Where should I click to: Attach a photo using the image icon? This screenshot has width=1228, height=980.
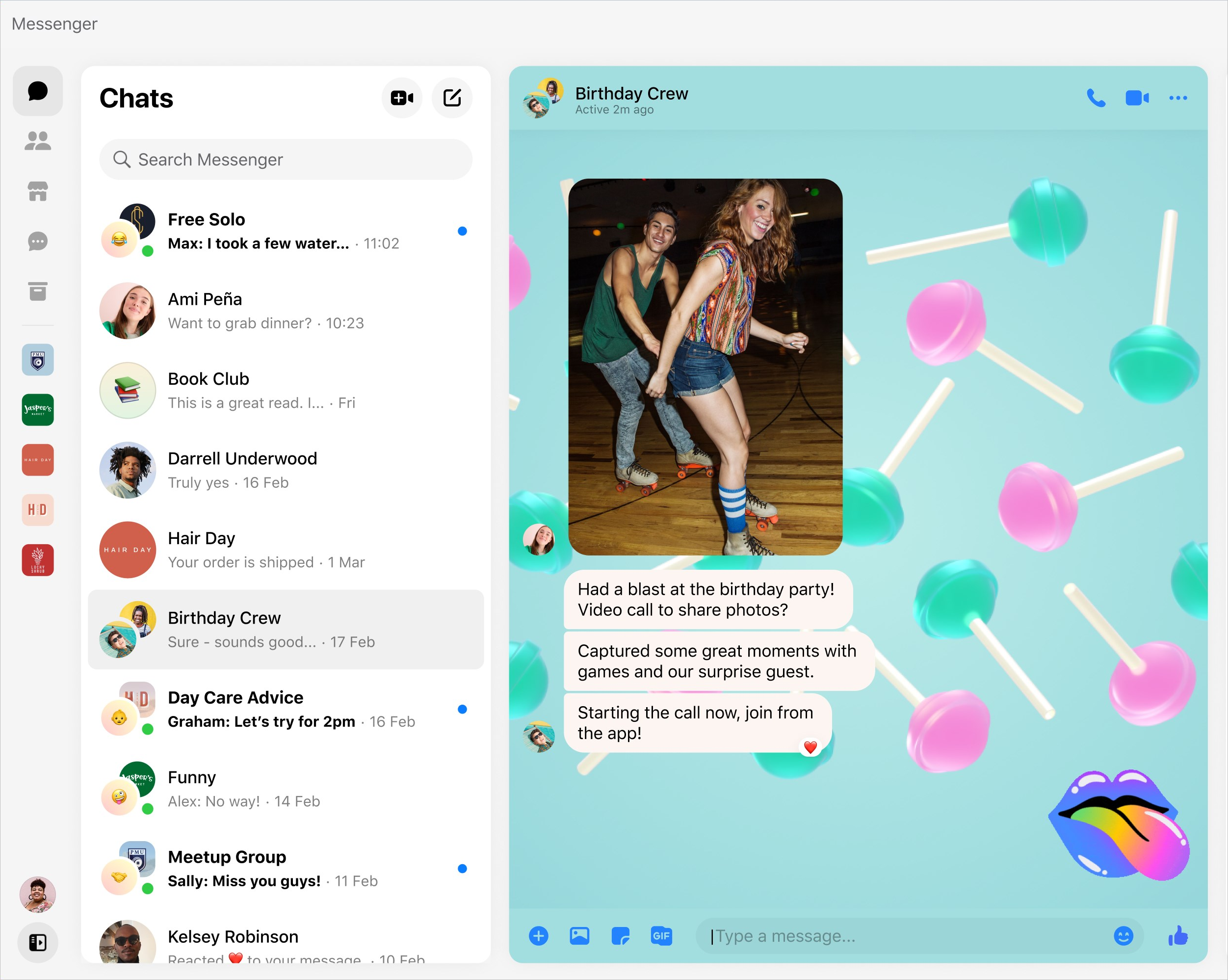coord(579,936)
